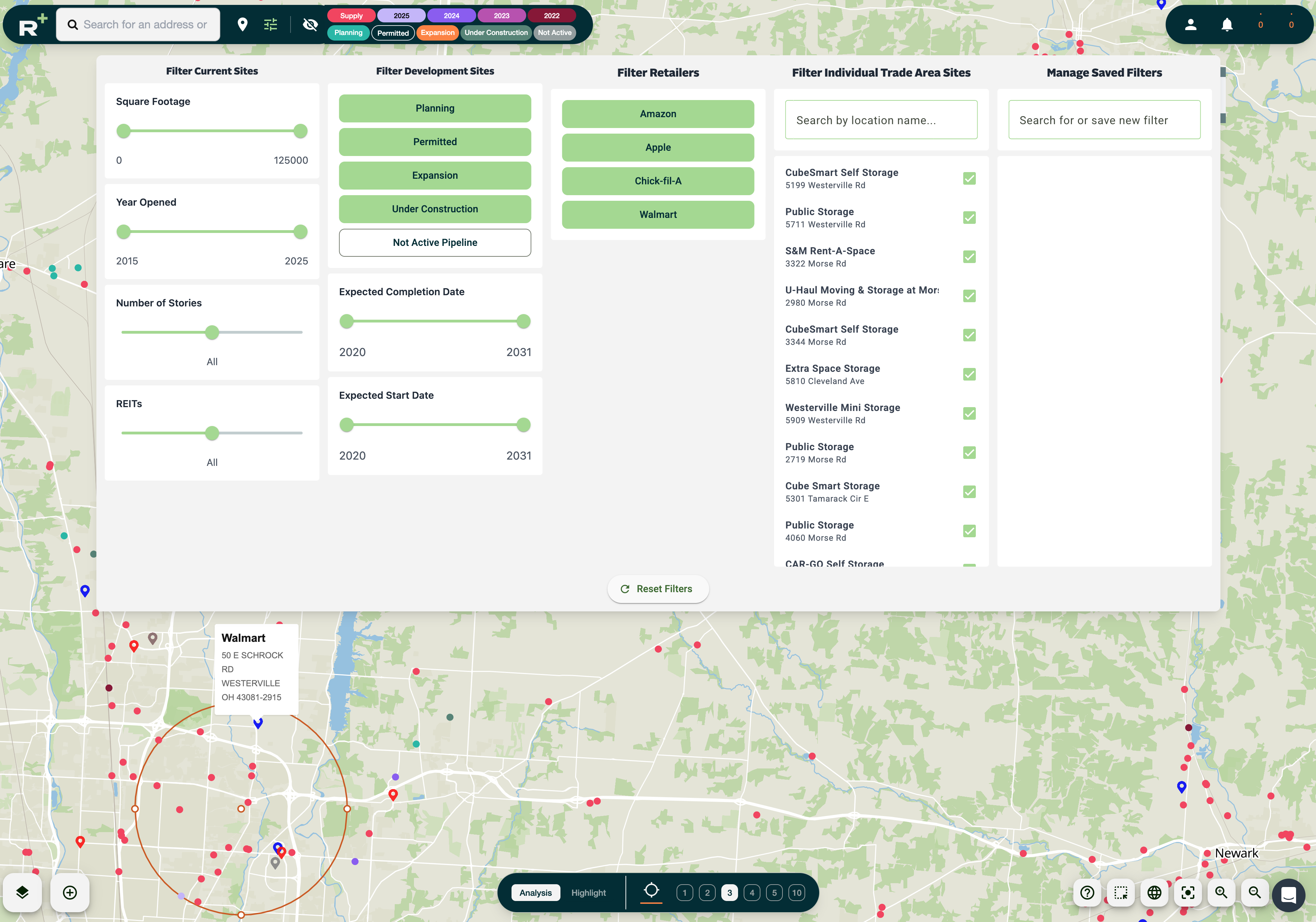Center the map with the focus tool

[1188, 893]
